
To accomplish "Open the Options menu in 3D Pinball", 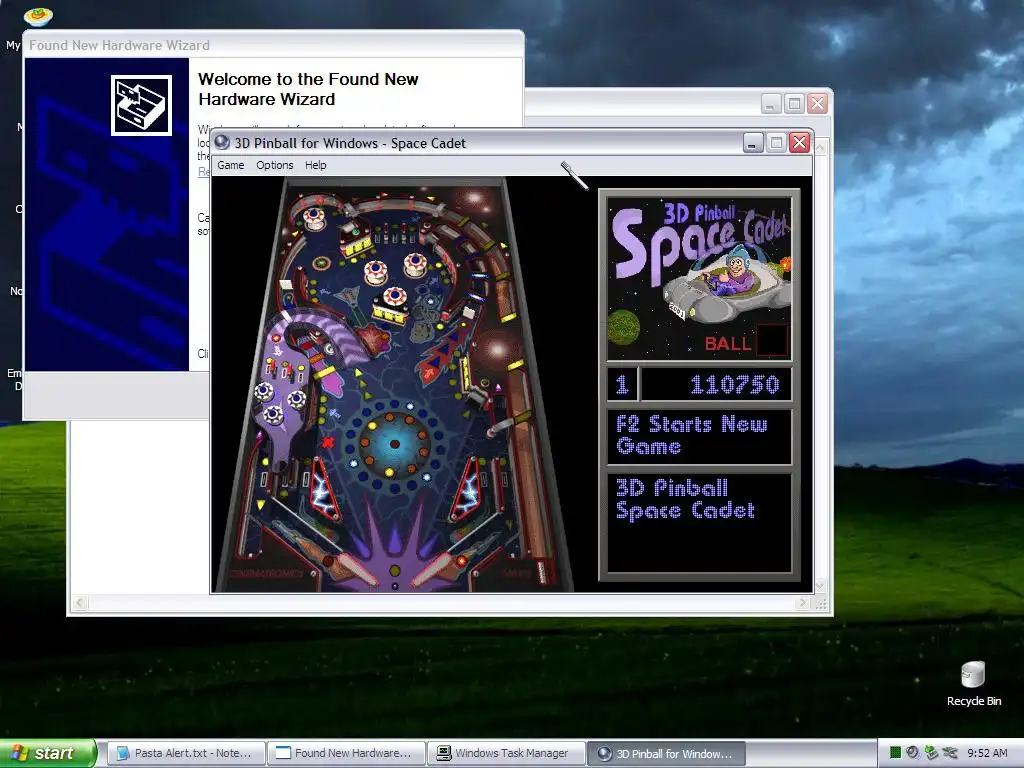I will 274,165.
